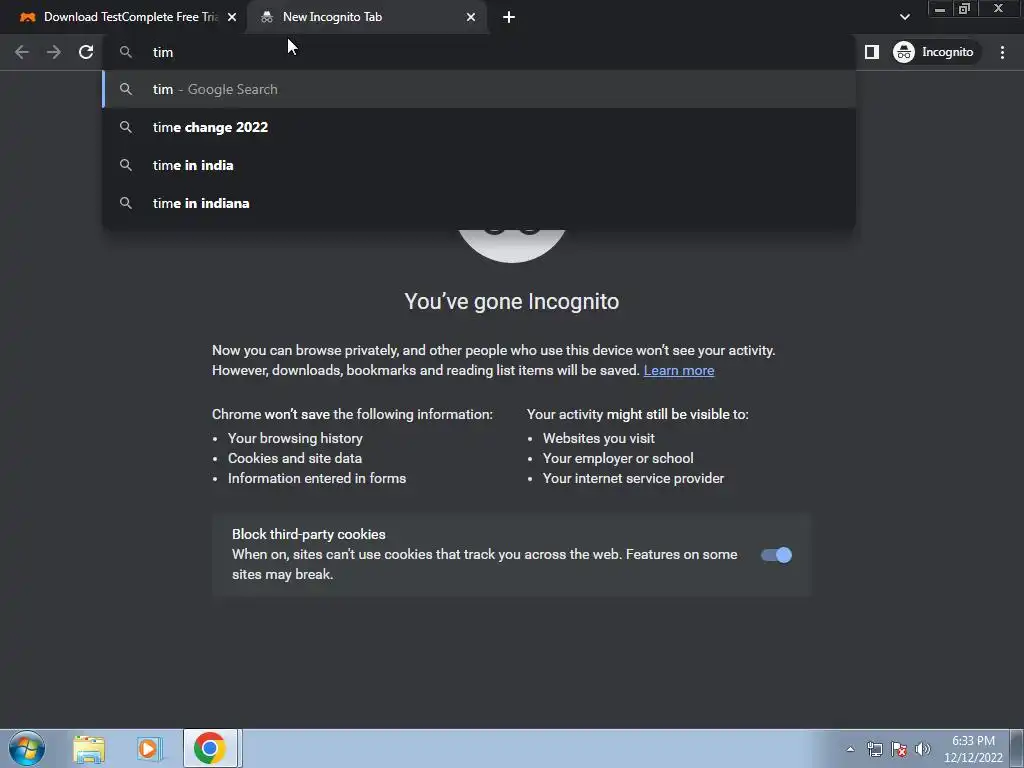
Task: Click the 'Cookies and site data' item
Action: 295,458
